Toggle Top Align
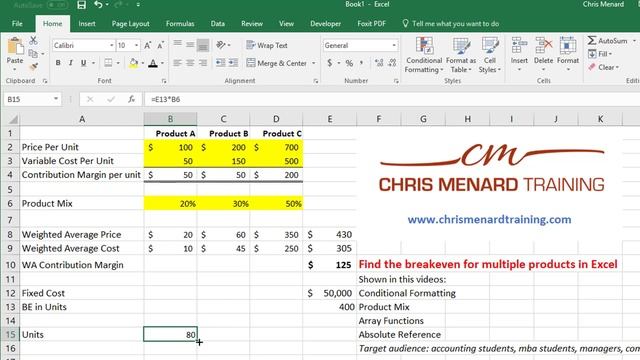 click(x=177, y=44)
